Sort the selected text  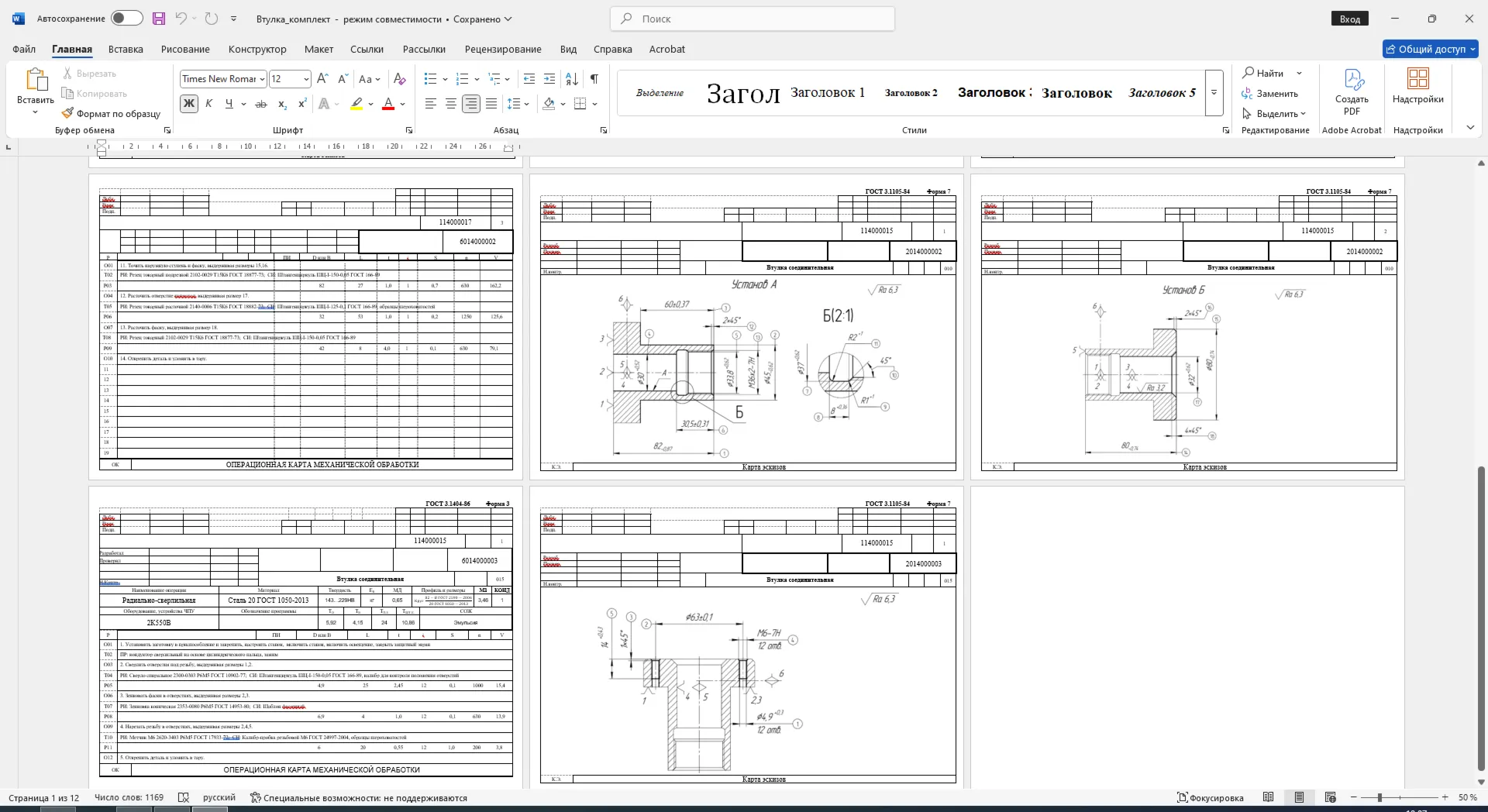click(572, 79)
